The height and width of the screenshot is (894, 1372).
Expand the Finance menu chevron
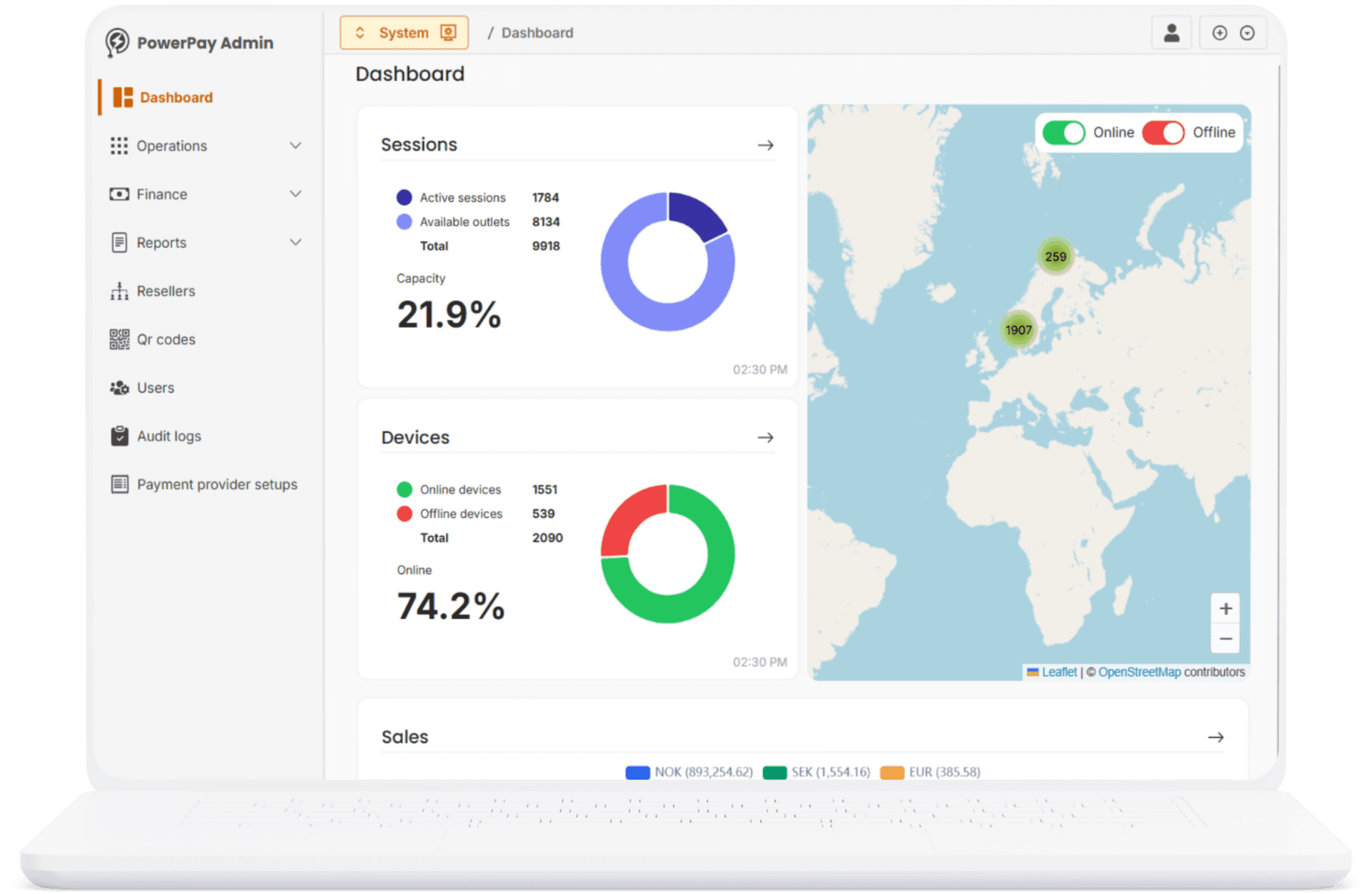[295, 194]
